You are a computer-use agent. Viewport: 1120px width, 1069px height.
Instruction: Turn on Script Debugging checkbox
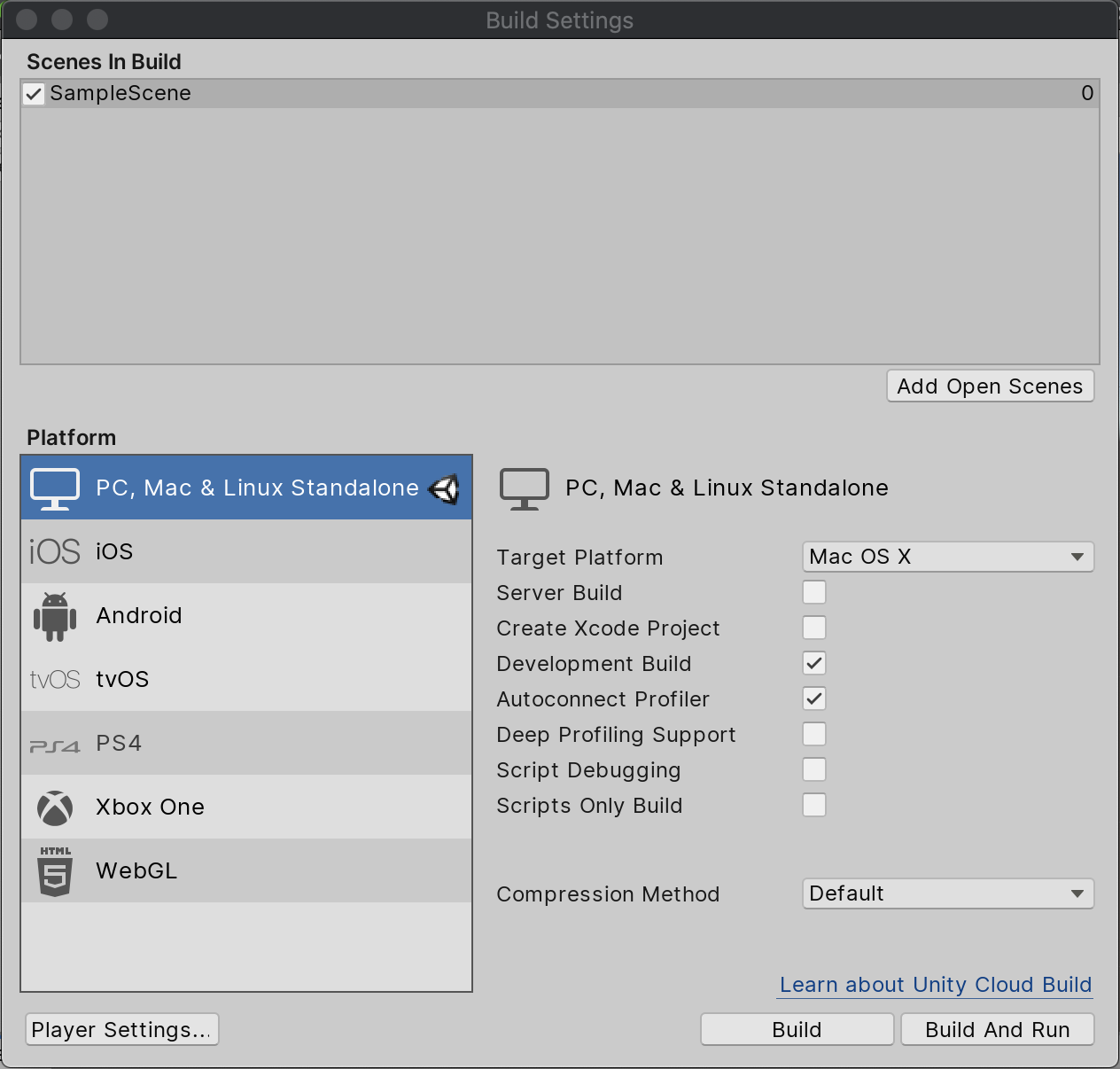[x=813, y=769]
